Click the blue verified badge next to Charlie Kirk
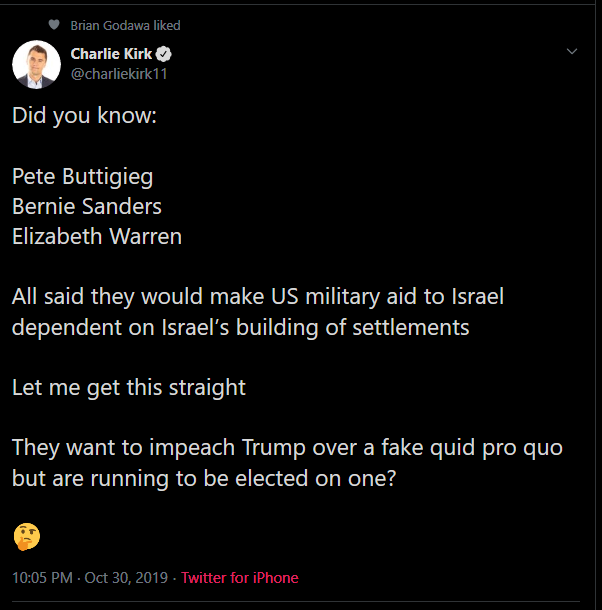Image resolution: width=602 pixels, height=610 pixels. 163,54
